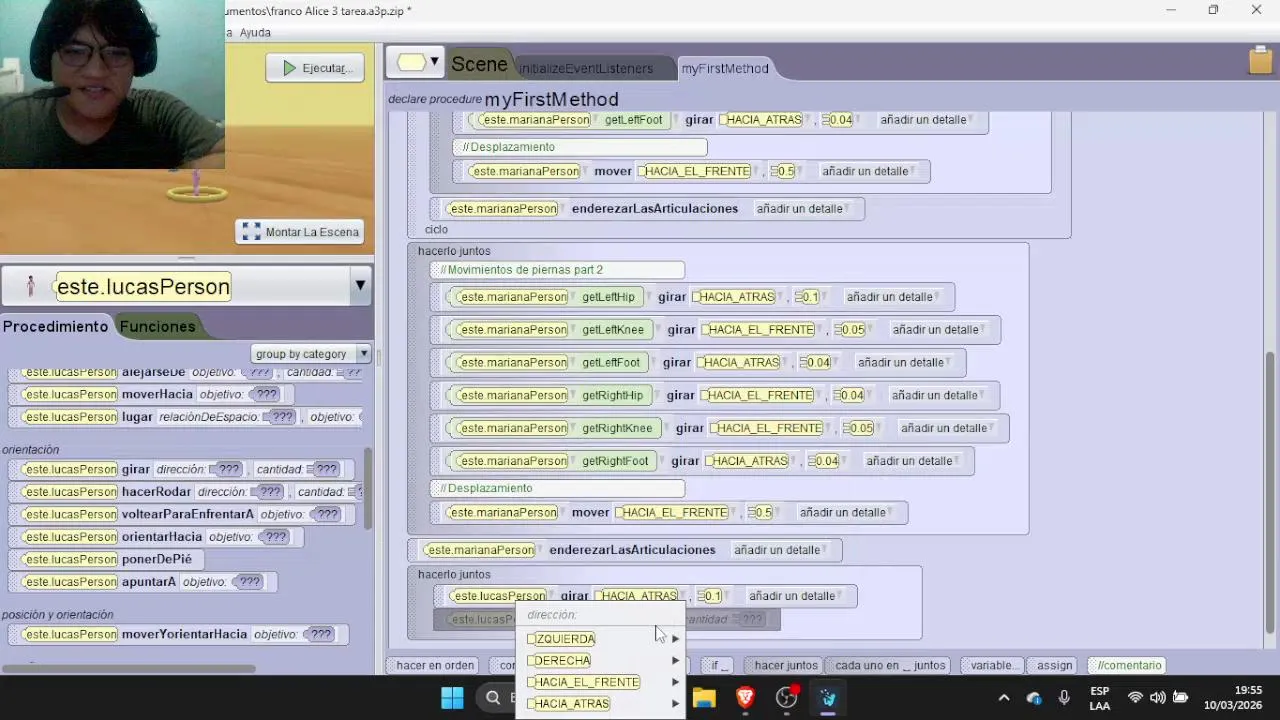Select lucasPerson girar procedure tile
Viewport: 1280px width, 720px height.
[x=180, y=469]
